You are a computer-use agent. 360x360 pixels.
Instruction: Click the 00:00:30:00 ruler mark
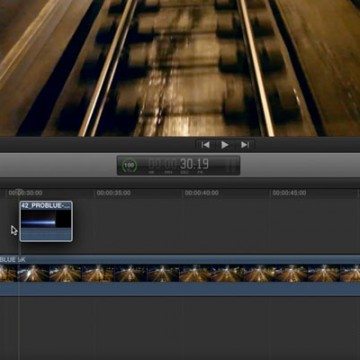25,193
